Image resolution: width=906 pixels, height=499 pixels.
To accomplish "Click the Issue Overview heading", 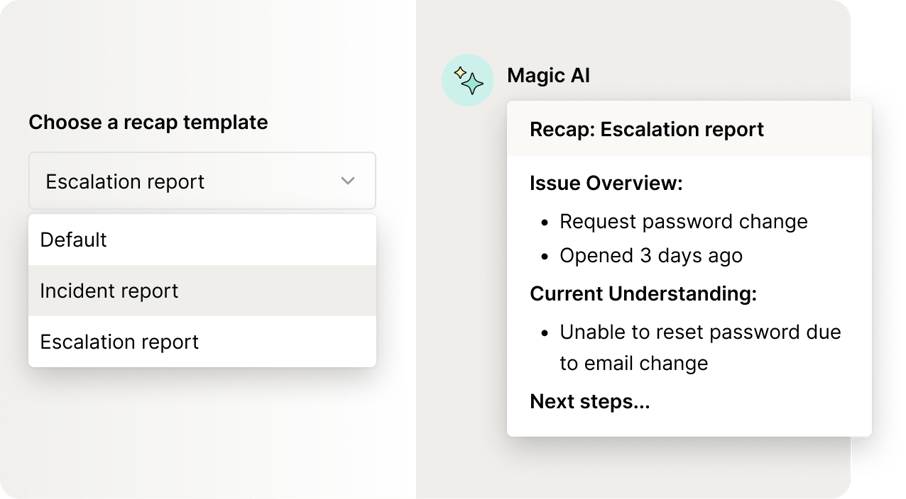I will (606, 183).
